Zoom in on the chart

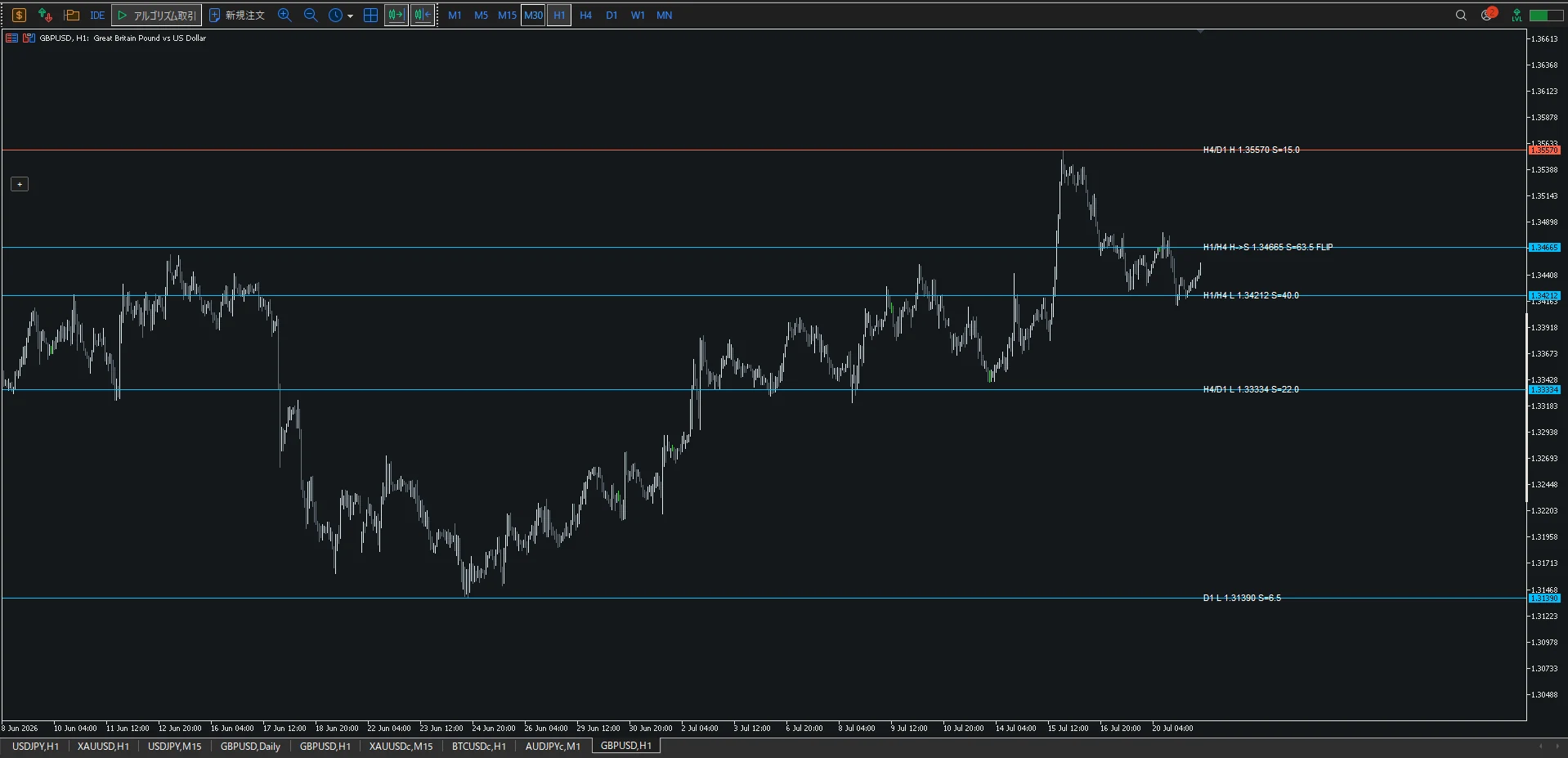(284, 15)
